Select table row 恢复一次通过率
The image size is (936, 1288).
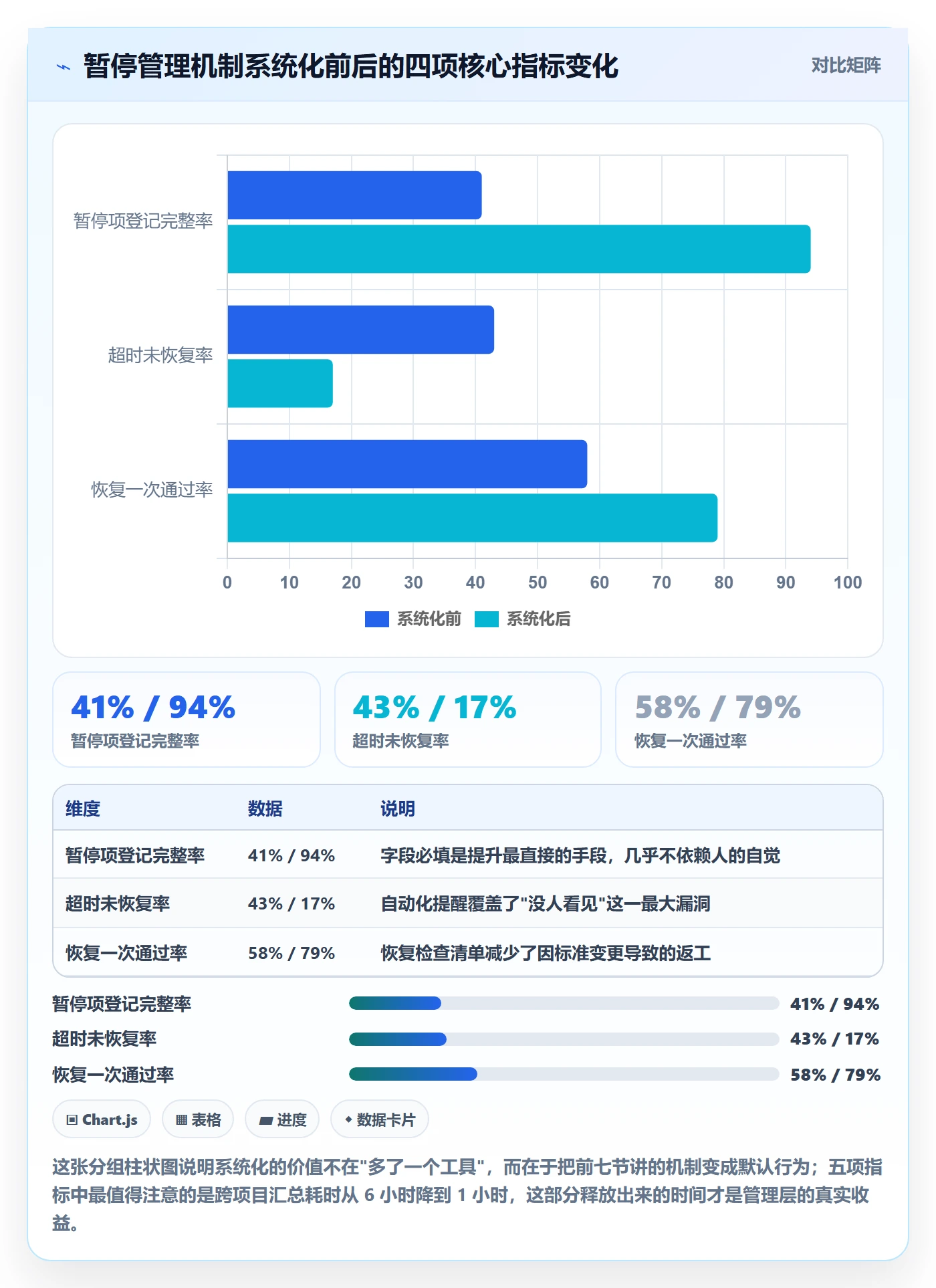[x=468, y=952]
